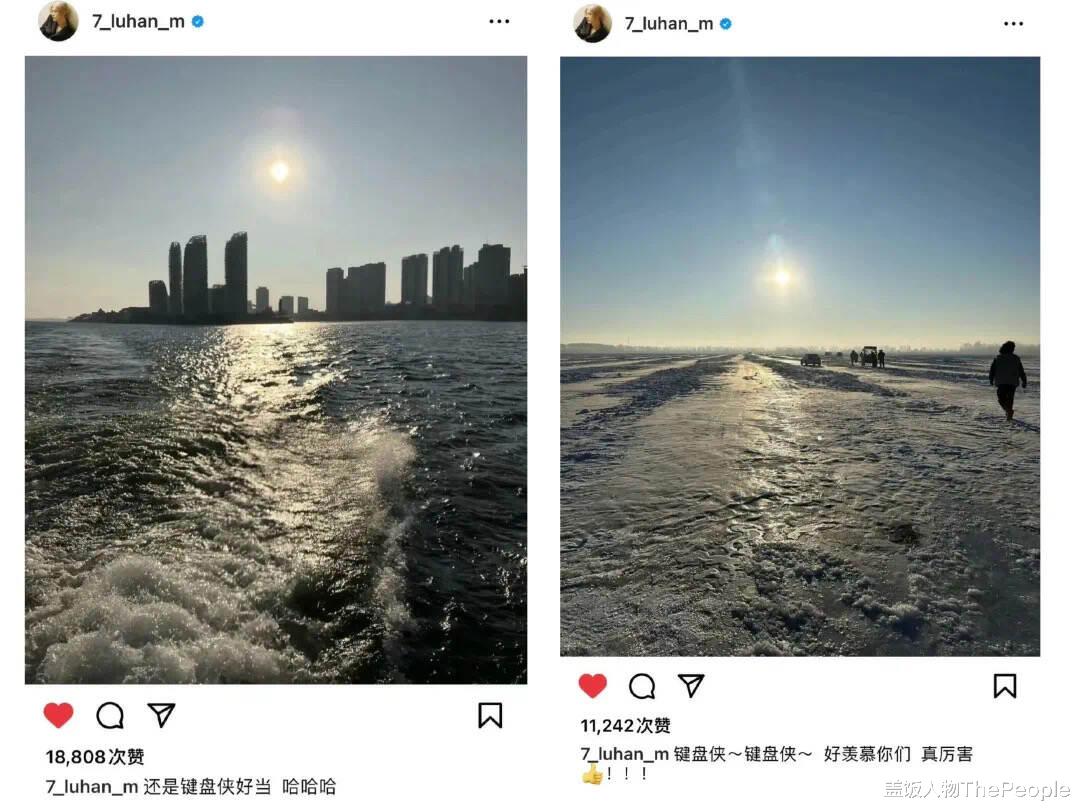Viewport: 1080px width, 810px height.
Task: Share the left post with paper-plane icon
Action: (x=161, y=715)
